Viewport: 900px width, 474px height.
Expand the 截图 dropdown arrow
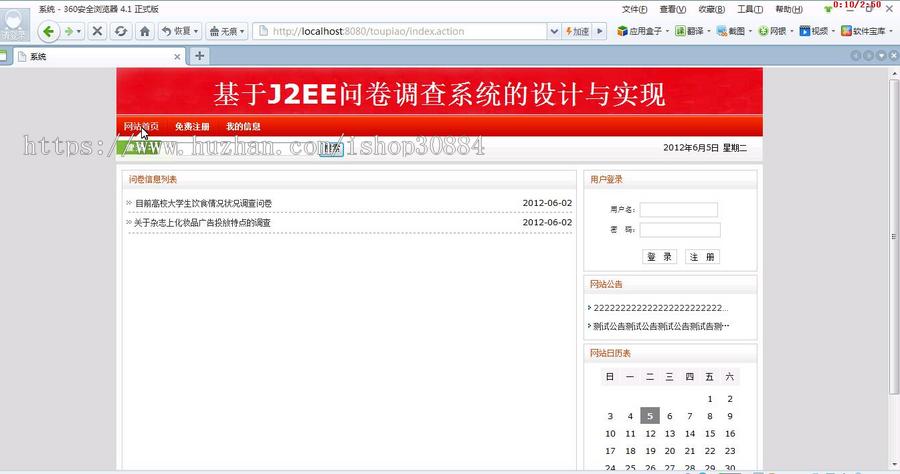[750, 31]
